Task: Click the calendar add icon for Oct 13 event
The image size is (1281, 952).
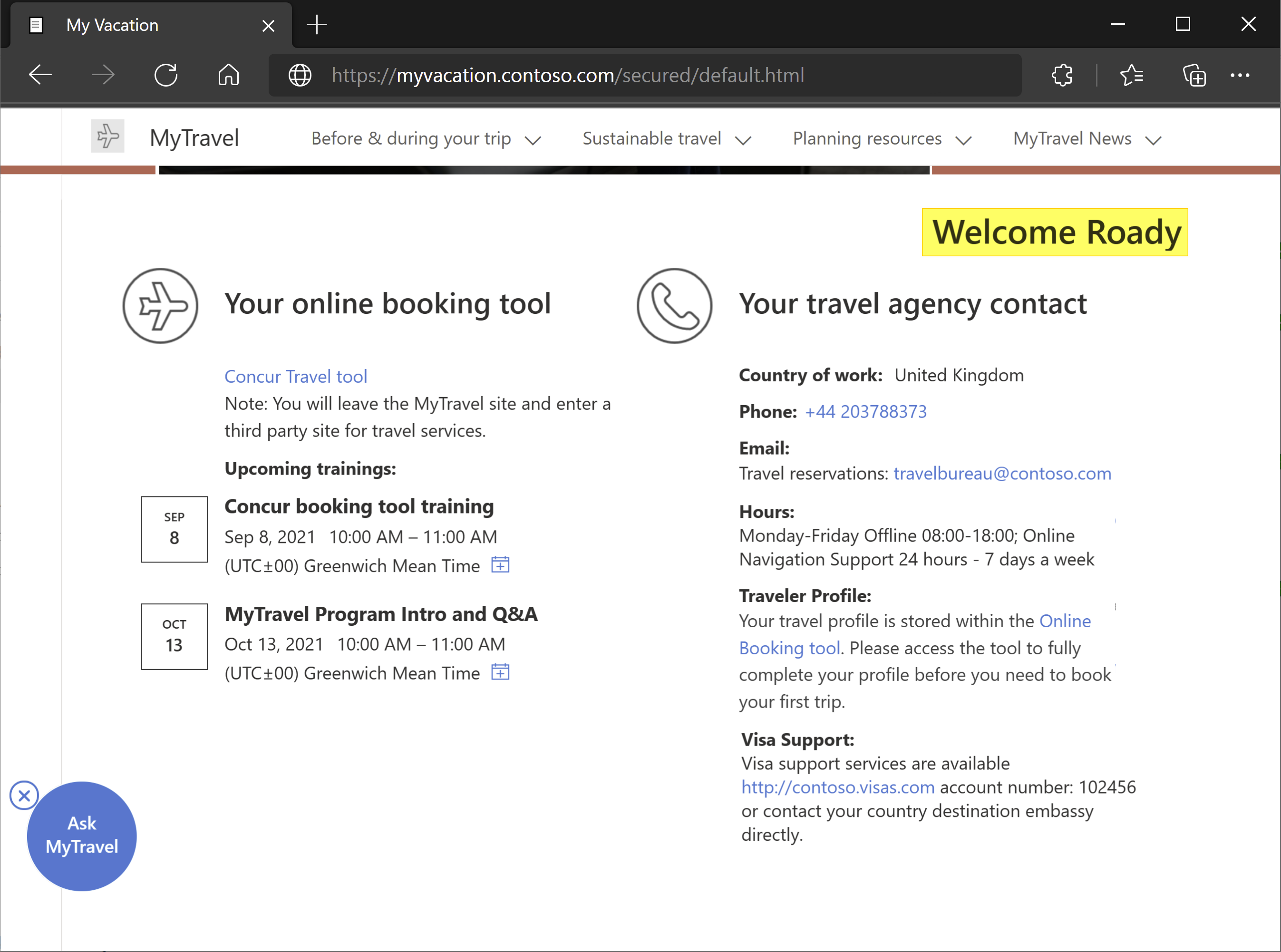Action: point(500,670)
